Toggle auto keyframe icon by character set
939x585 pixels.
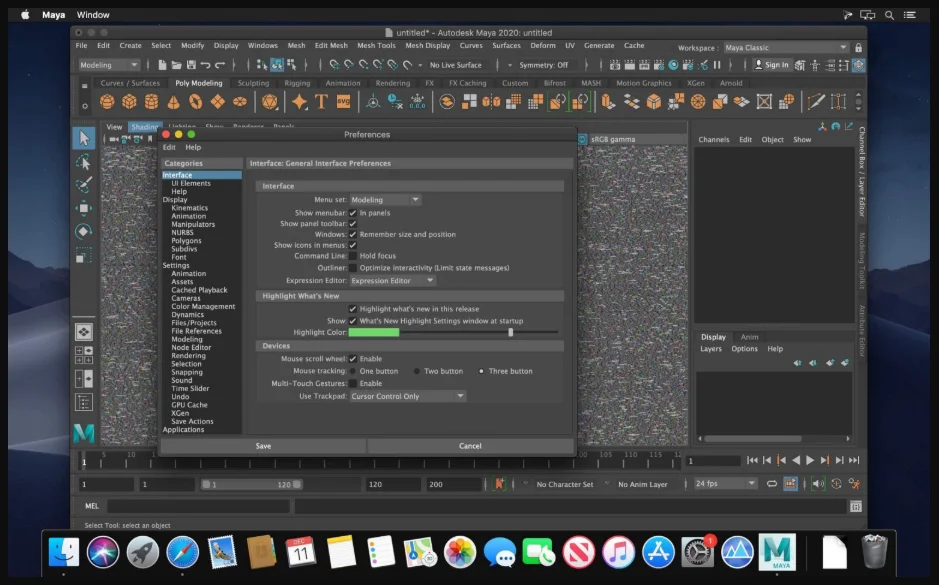499,484
